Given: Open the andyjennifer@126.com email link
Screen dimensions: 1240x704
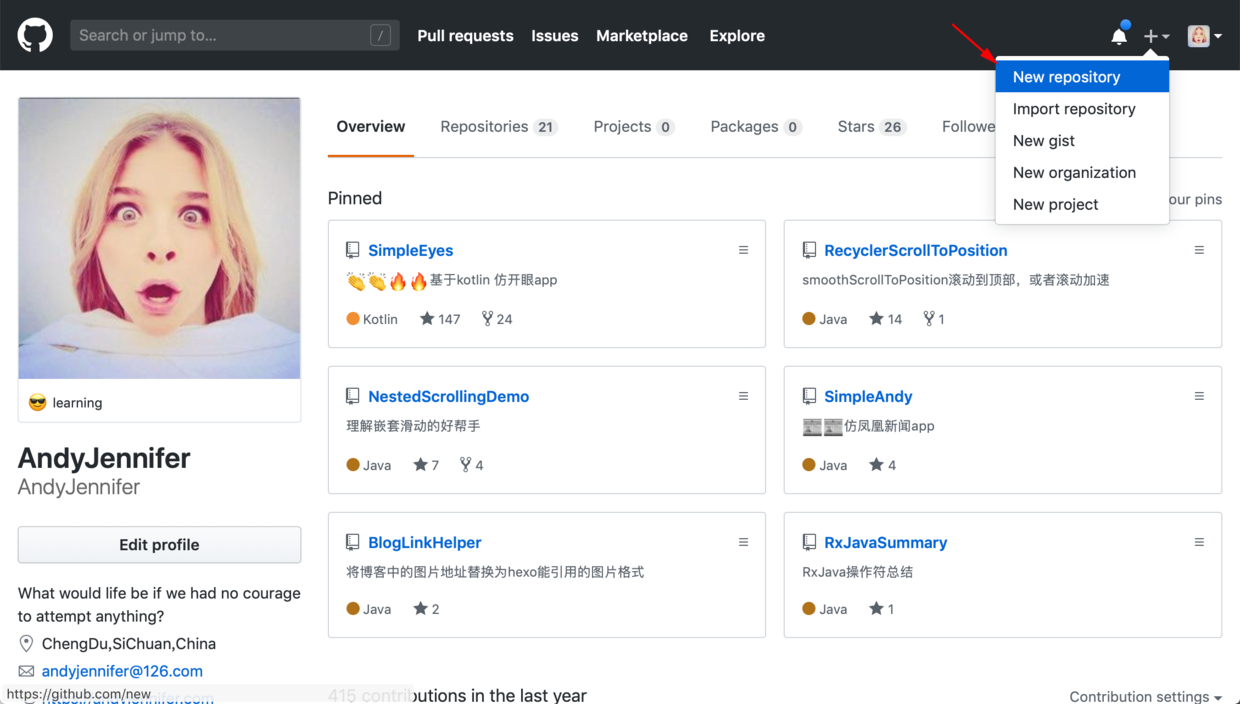Looking at the screenshot, I should 122,671.
